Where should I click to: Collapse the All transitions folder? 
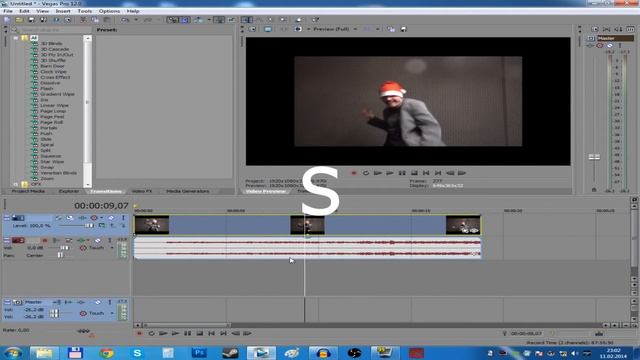(16, 38)
